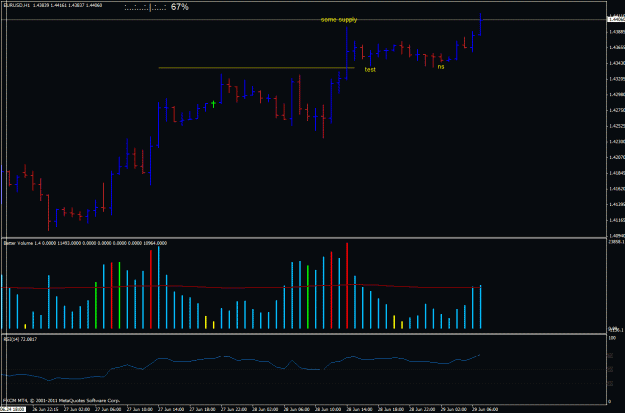Image resolution: width=625 pixels, height=413 pixels.
Task: Click the '28 Jun 18:00' time axis label
Action: pyautogui.click(x=391, y=409)
